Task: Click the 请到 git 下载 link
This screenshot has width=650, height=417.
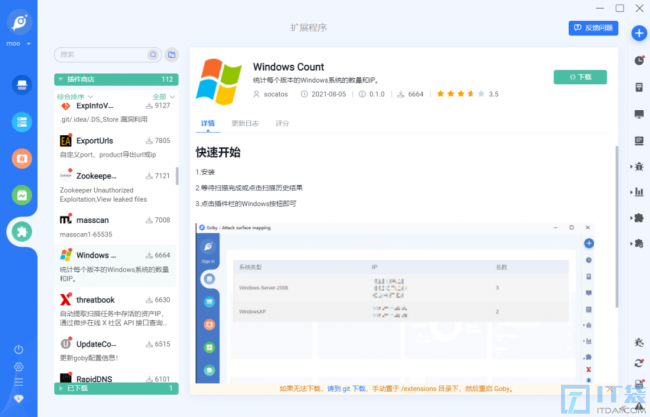Action: pos(347,388)
